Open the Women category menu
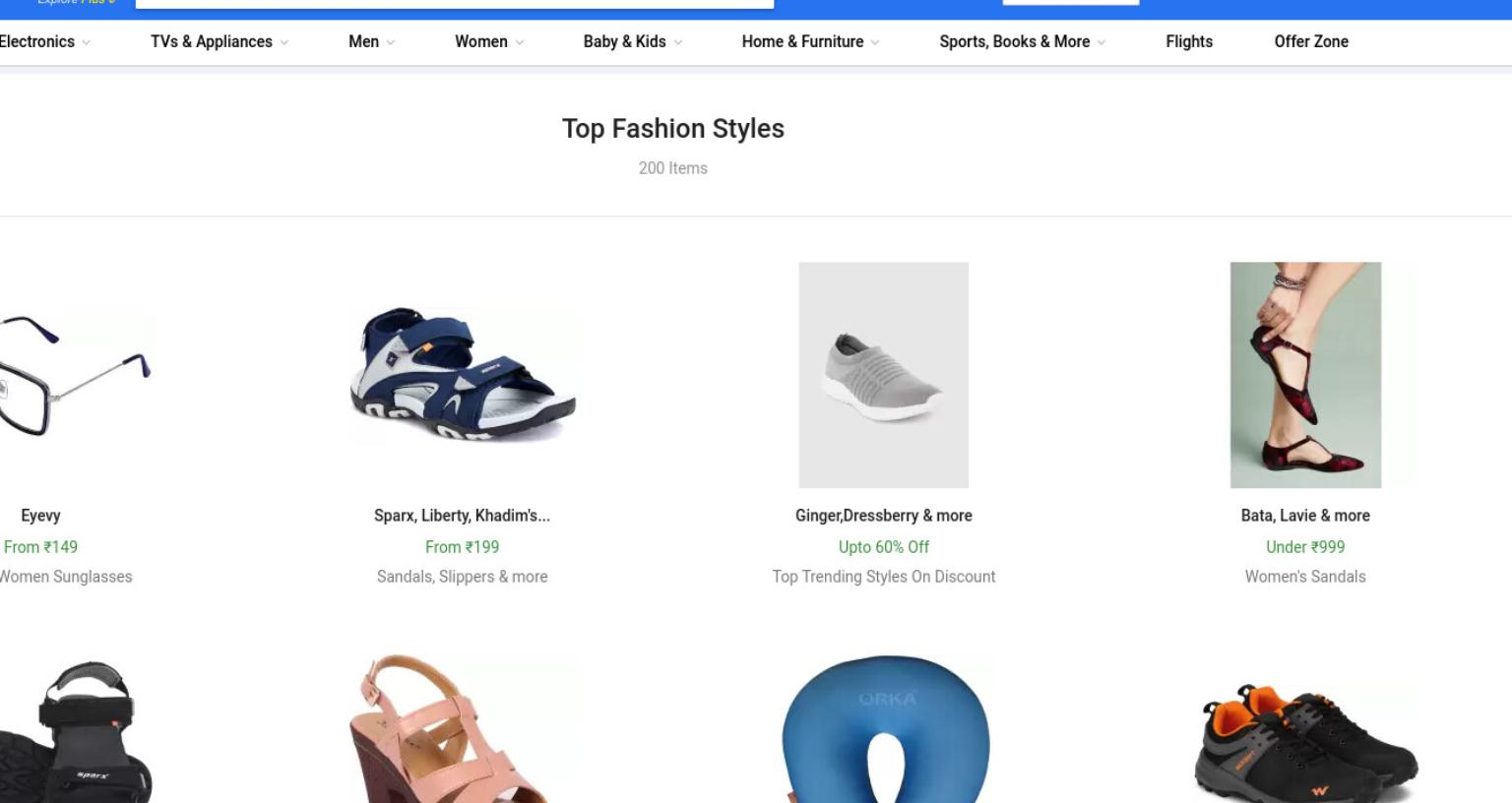 [481, 41]
